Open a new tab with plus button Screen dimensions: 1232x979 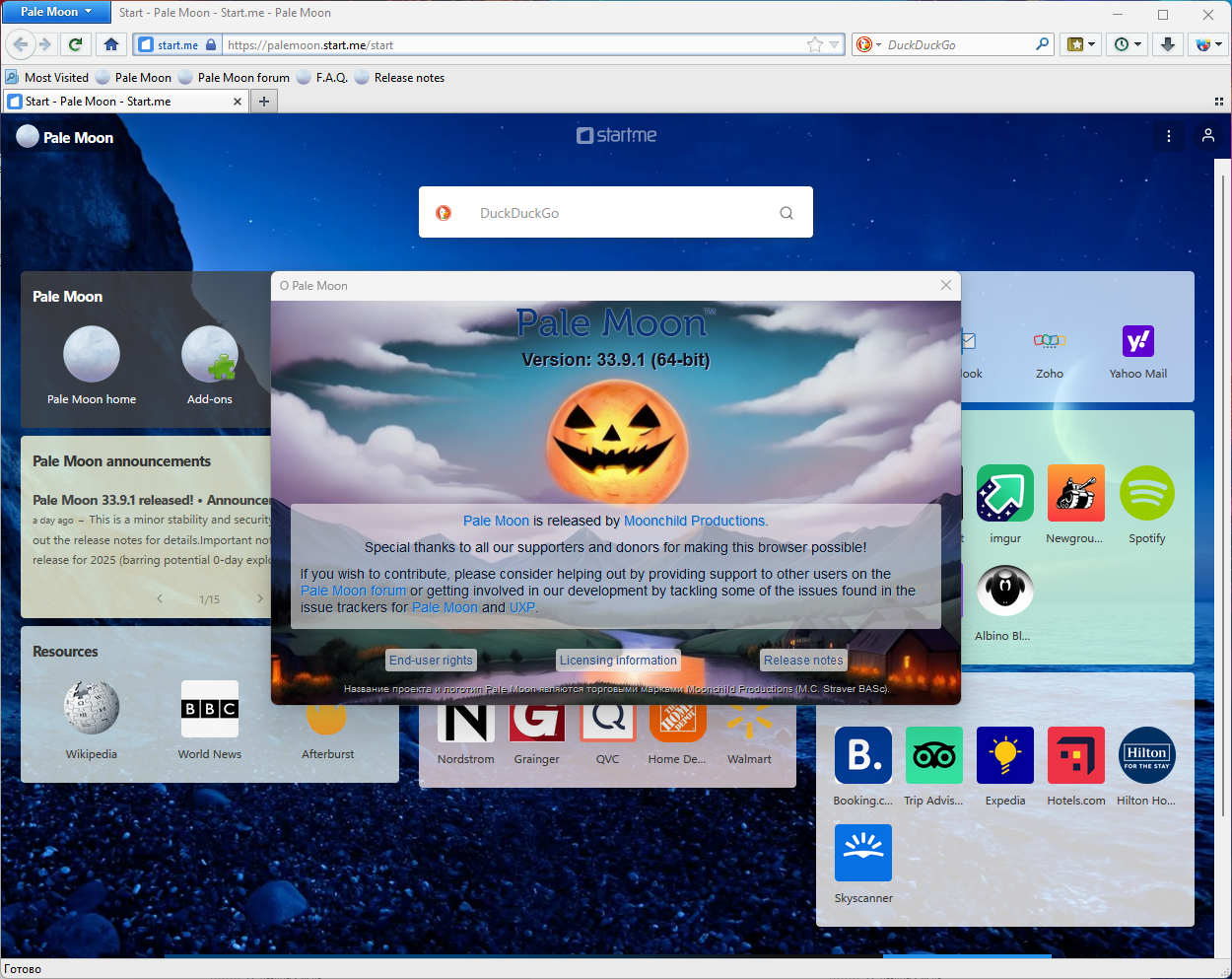pyautogui.click(x=263, y=102)
